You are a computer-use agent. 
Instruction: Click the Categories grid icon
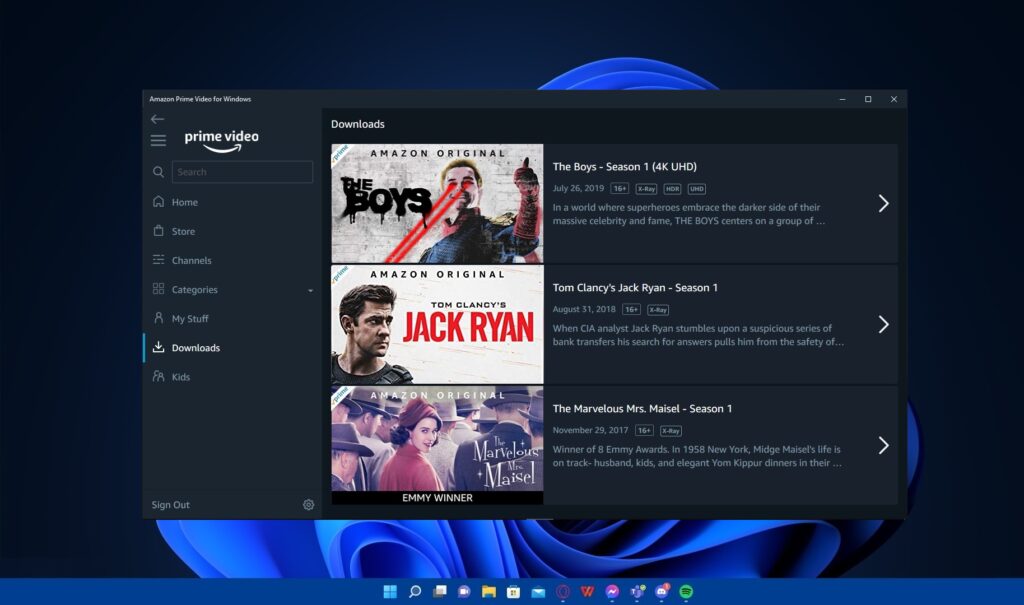pos(158,289)
